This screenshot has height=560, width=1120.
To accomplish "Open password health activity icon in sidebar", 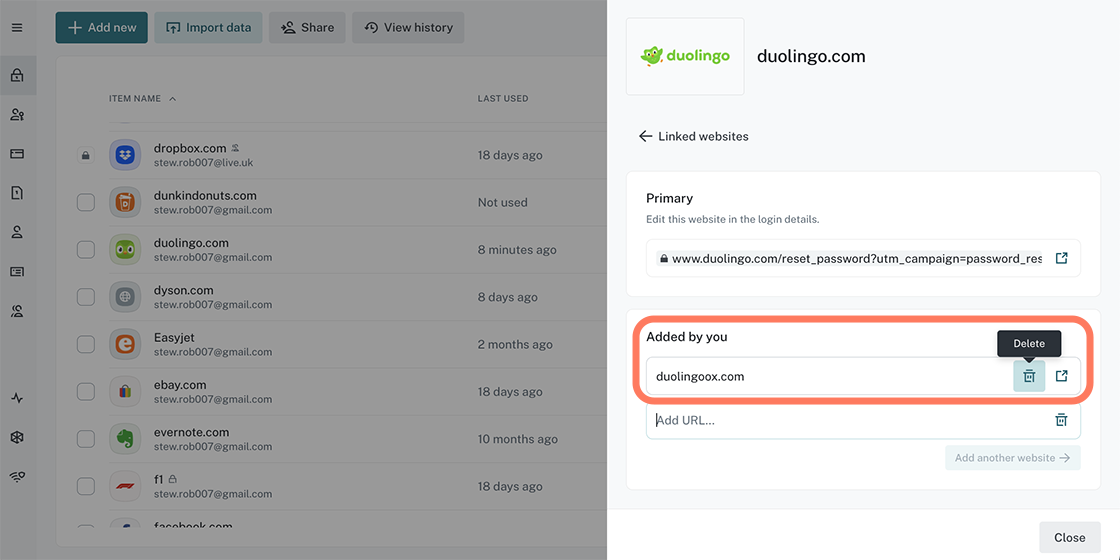I will click(17, 398).
